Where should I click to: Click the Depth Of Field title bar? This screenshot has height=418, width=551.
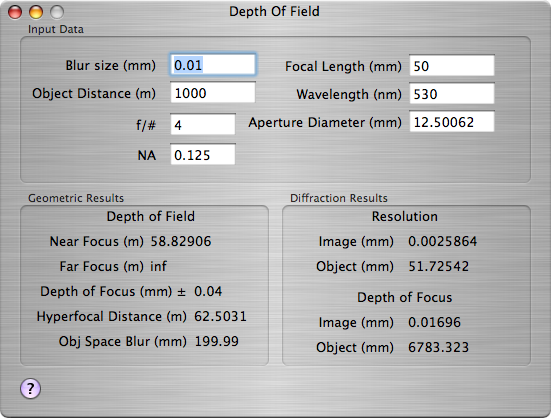pos(274,11)
